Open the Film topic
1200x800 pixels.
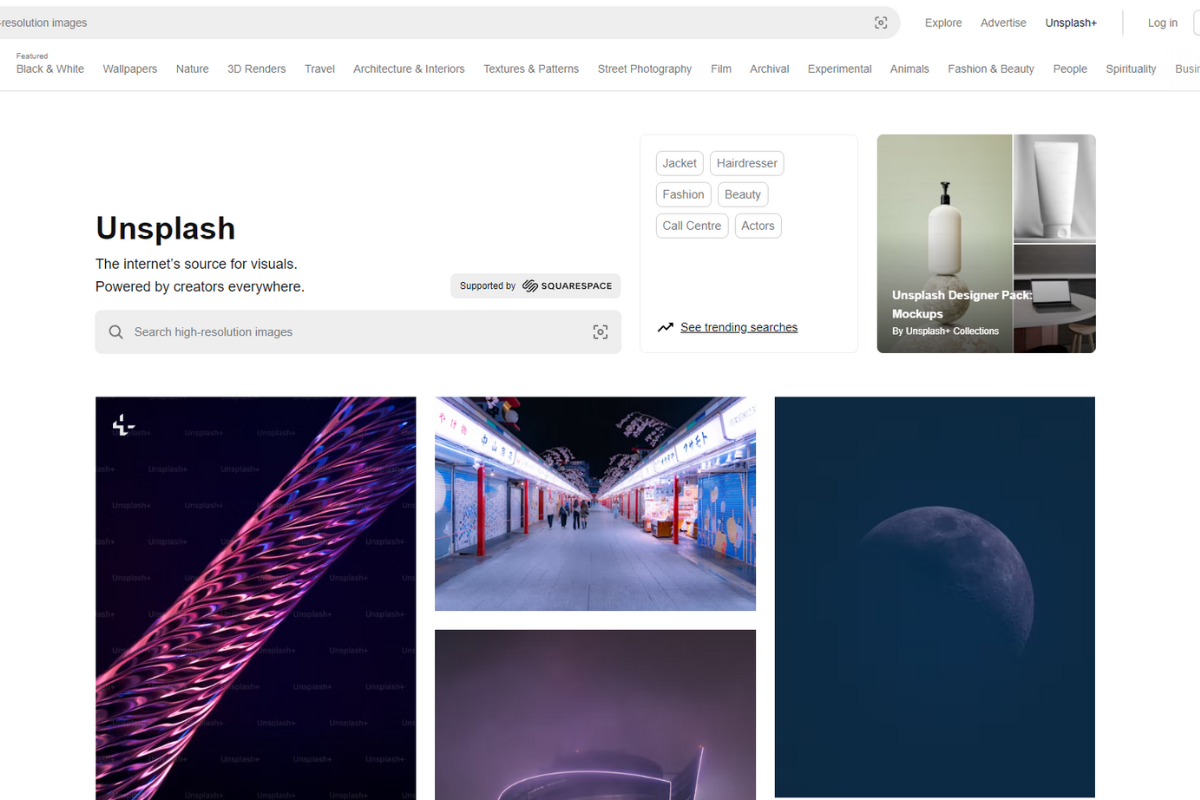coord(721,69)
